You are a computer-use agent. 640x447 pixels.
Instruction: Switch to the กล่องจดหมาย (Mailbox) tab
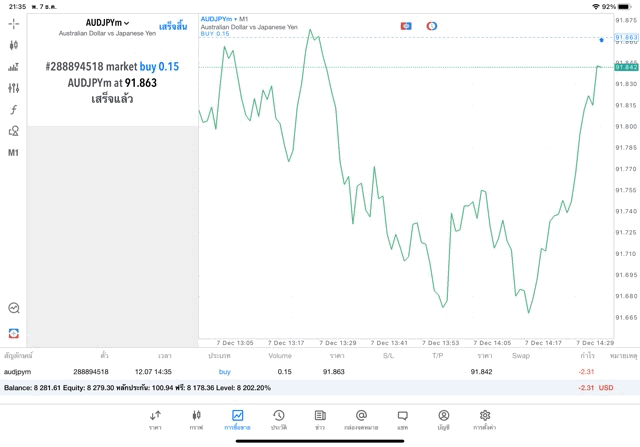pos(361,420)
